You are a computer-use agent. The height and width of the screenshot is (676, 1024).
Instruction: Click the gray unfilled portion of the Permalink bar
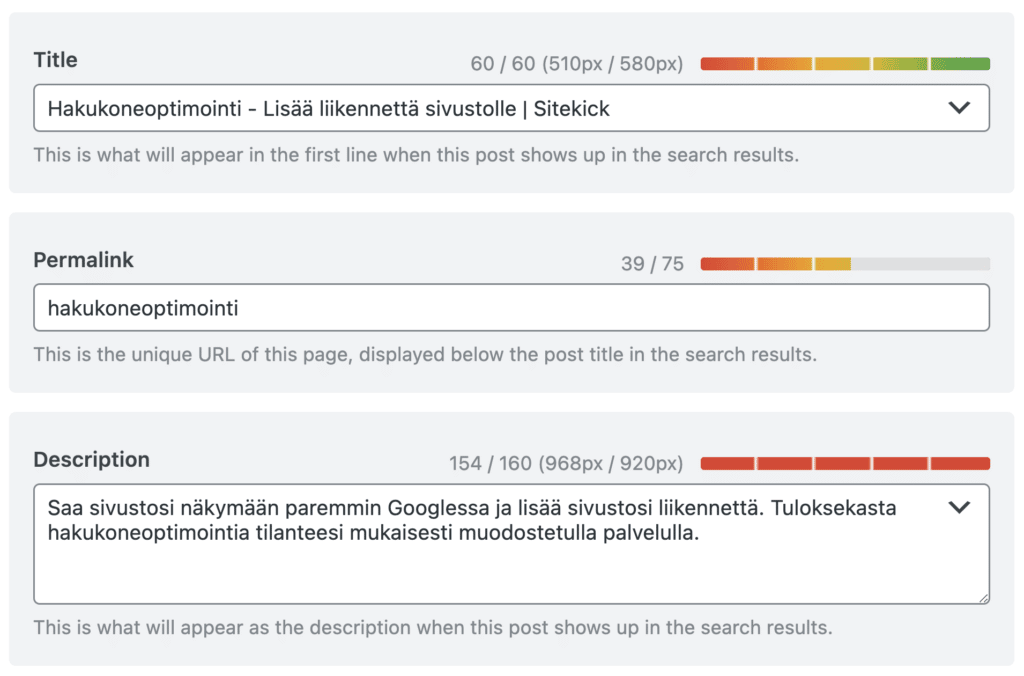click(920, 263)
